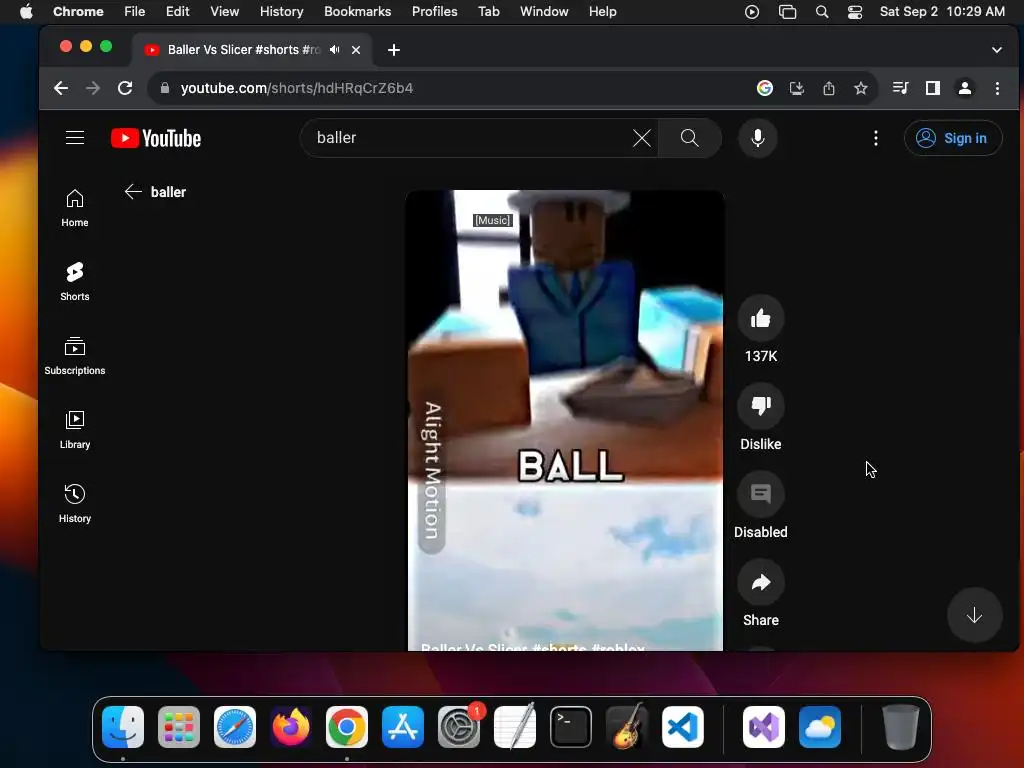Open Shorts in the YouTube sidebar
The height and width of the screenshot is (768, 1024).
[75, 281]
